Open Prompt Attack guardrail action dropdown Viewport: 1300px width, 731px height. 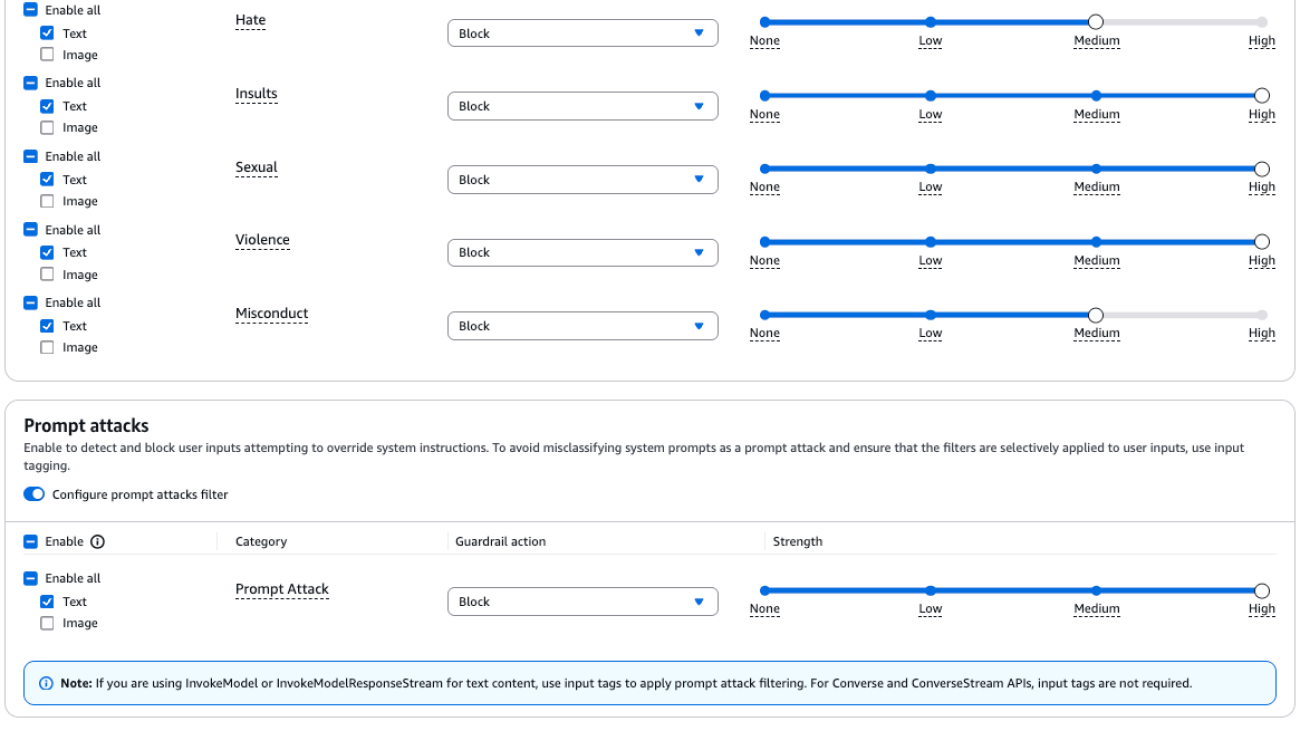pyautogui.click(x=582, y=602)
